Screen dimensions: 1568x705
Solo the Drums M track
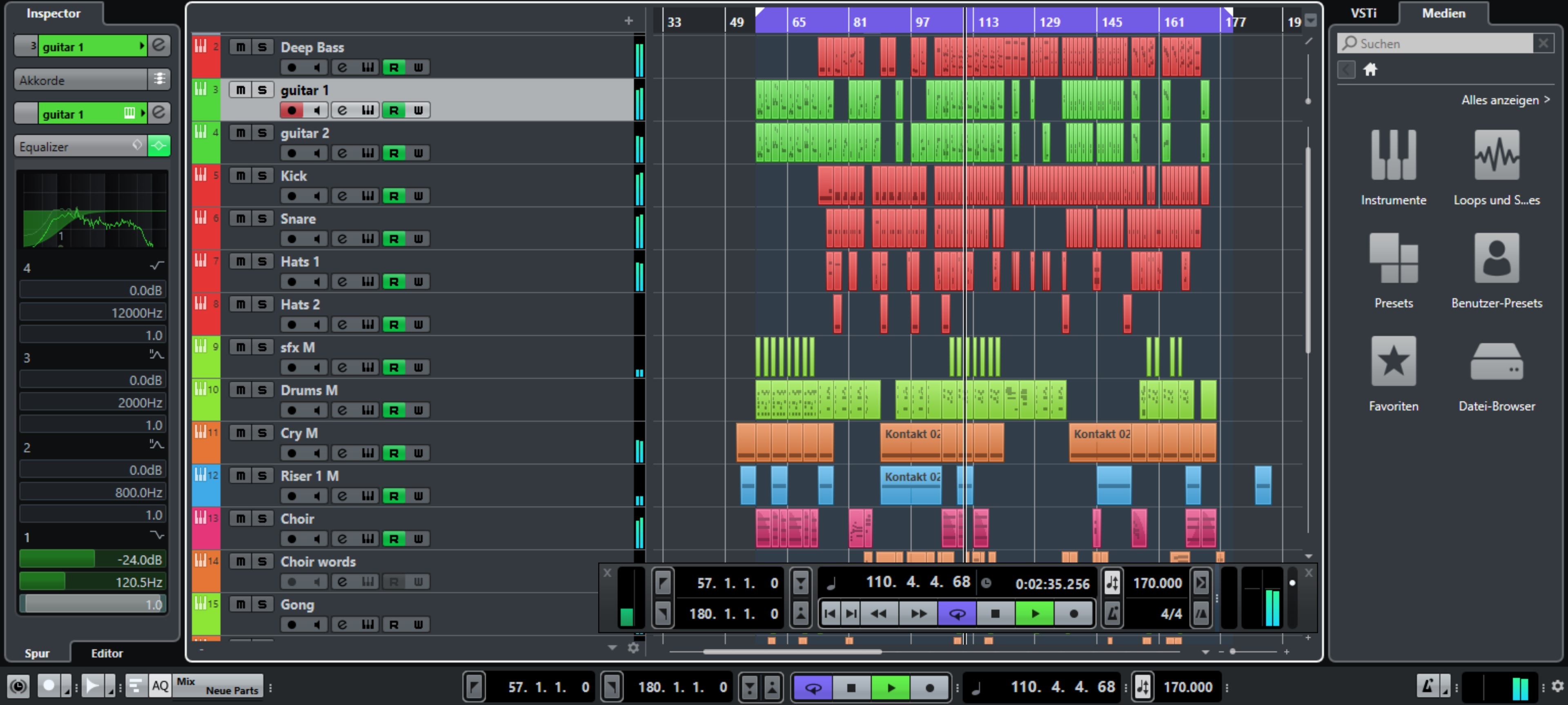point(262,391)
